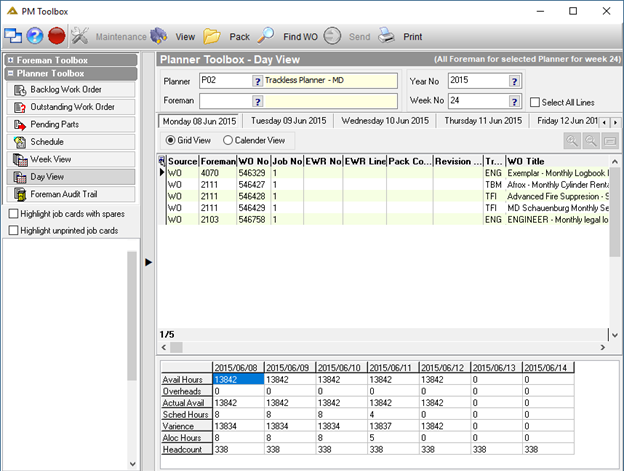
Task: Open Foreman Audit Trail item
Action: (x=71, y=194)
